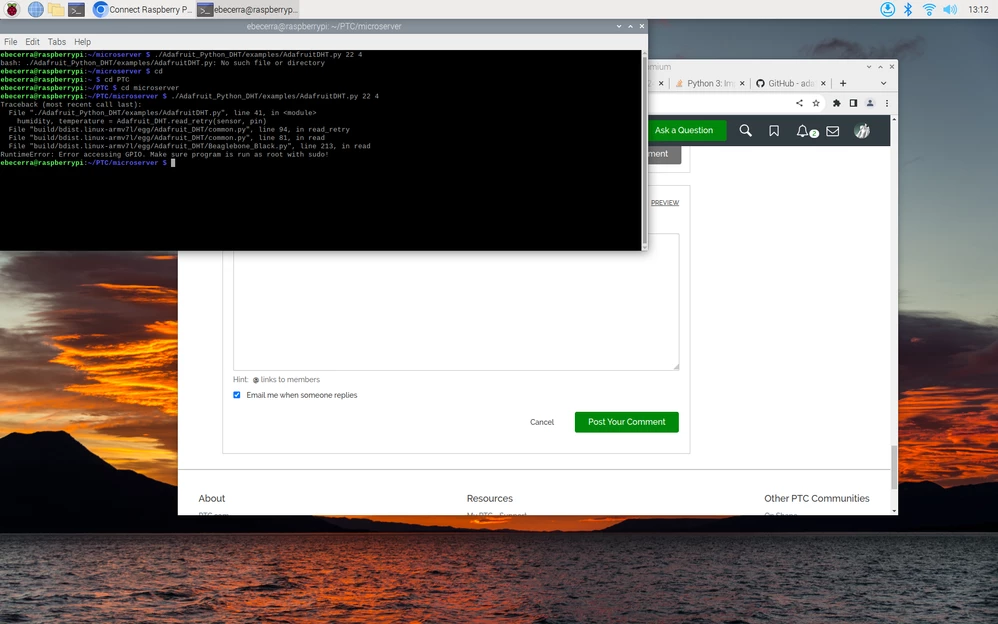Launch terminal from the taskbar launcher icon
998x624 pixels.
[x=76, y=10]
